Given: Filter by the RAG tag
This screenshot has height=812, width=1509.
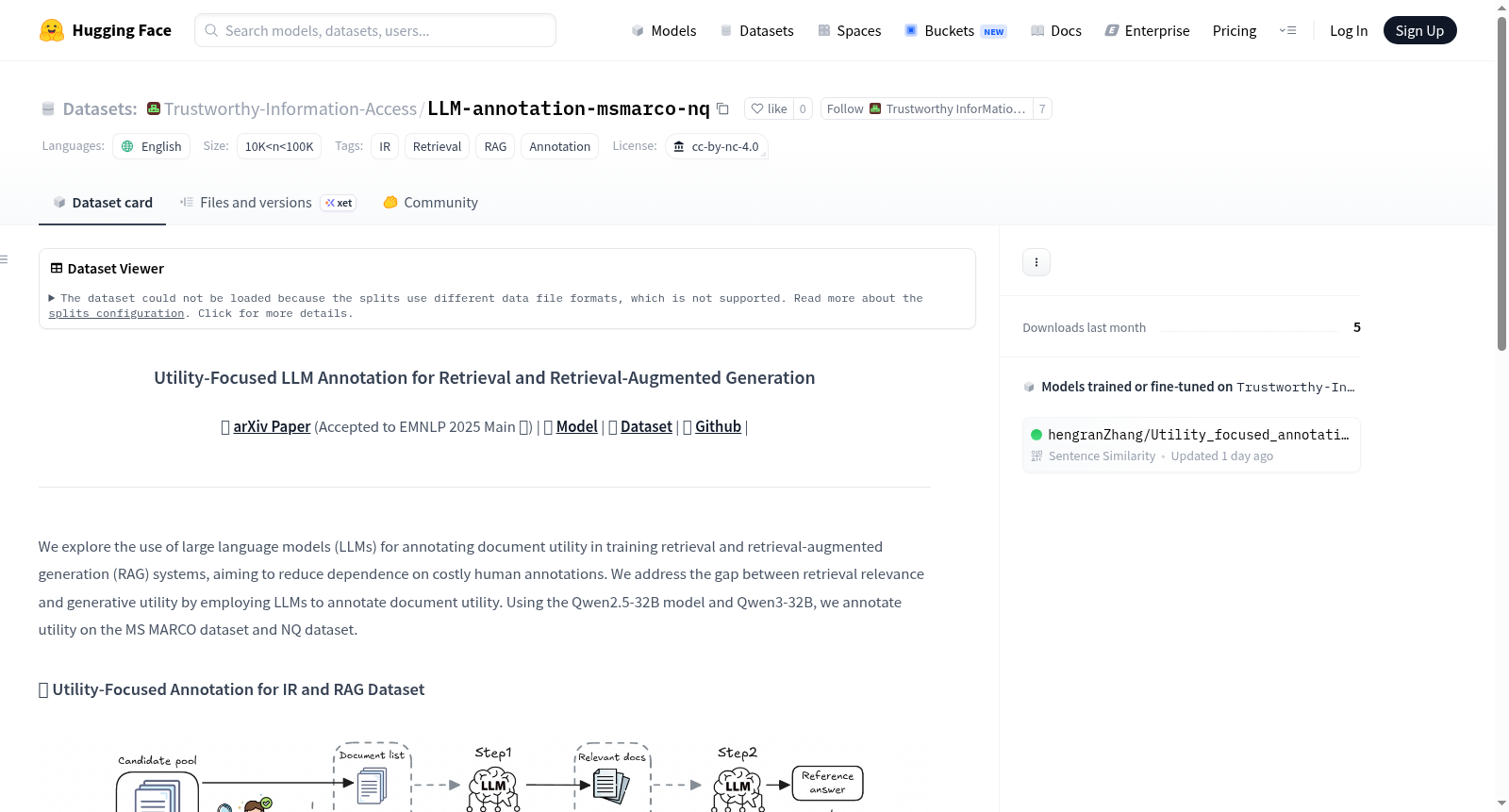Looking at the screenshot, I should pos(495,146).
